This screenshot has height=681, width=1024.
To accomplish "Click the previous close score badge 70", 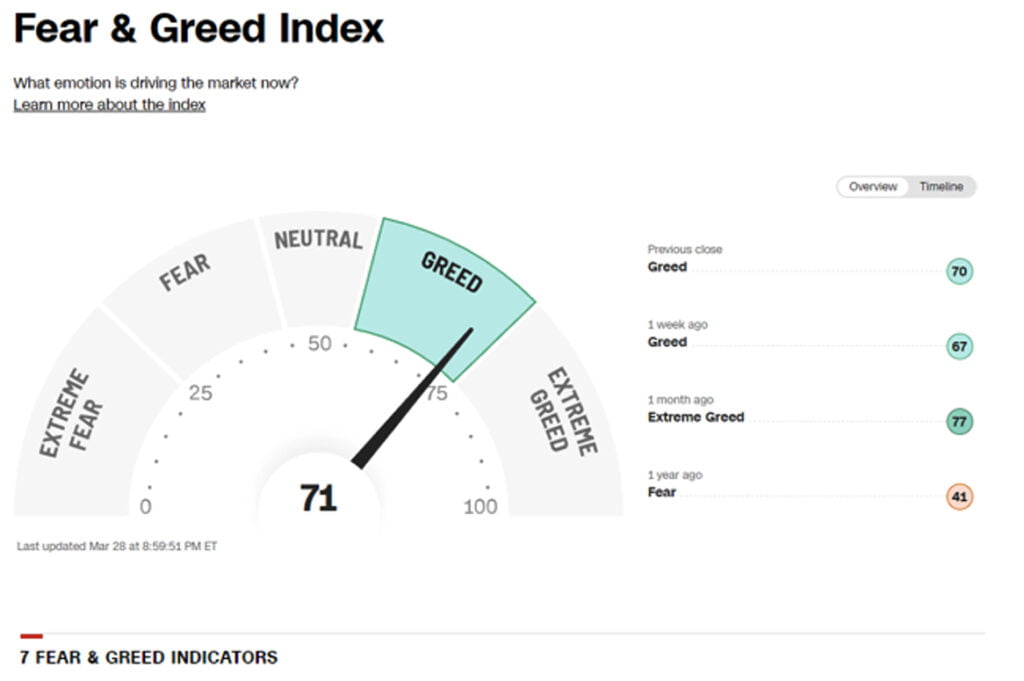I will (x=959, y=271).
